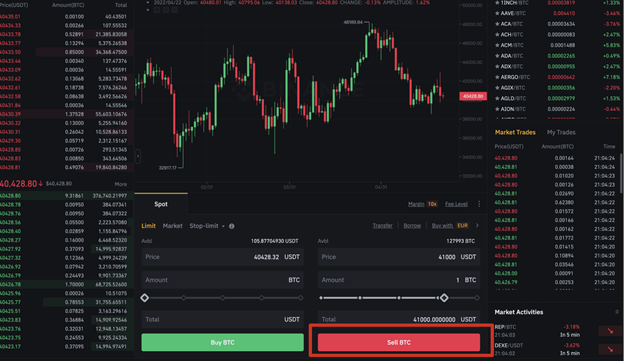
Task: Open the Transfer link
Action: 382,226
